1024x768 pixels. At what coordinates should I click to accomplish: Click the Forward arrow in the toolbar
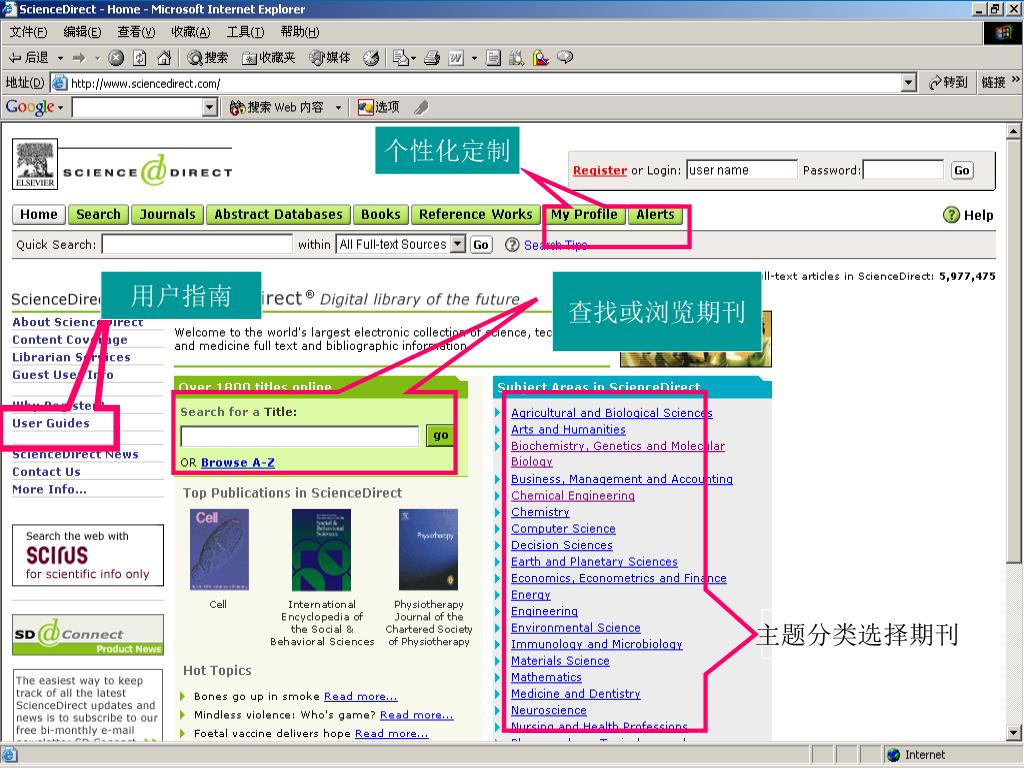click(x=79, y=58)
